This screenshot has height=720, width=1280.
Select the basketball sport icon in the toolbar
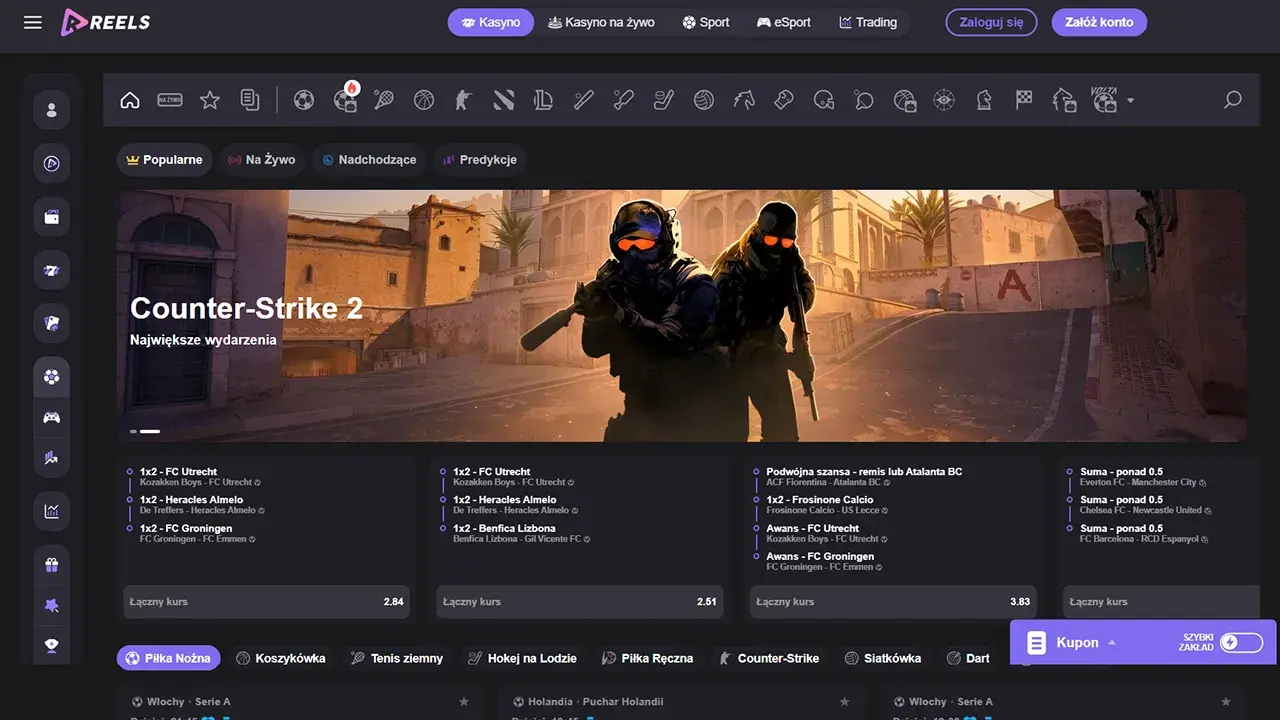click(424, 100)
